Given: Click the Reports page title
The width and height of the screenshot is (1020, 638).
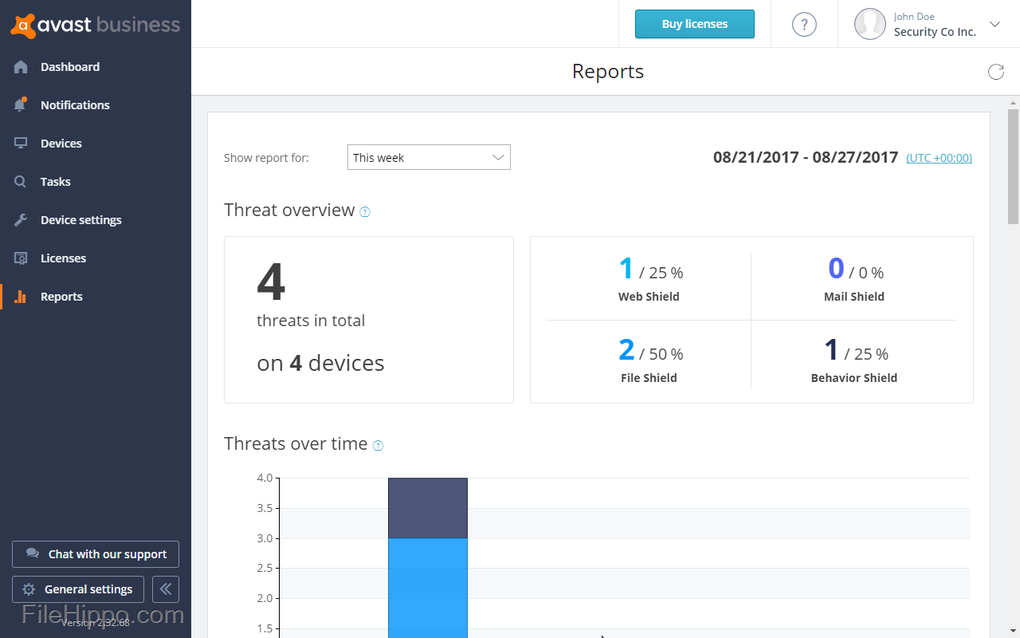Looking at the screenshot, I should (608, 72).
